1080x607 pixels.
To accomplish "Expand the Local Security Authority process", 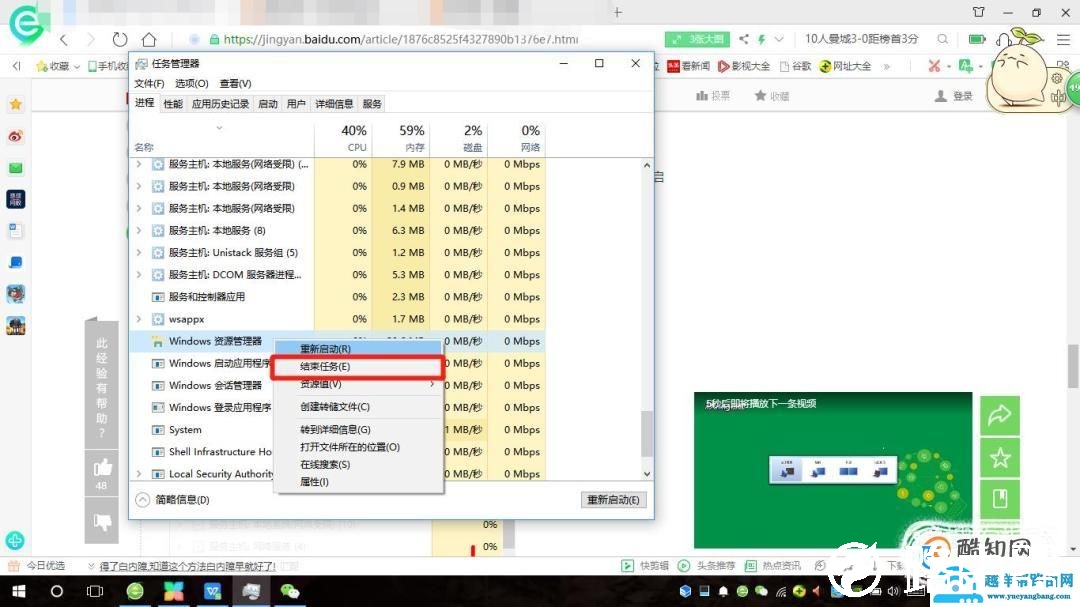I will pyautogui.click(x=139, y=474).
